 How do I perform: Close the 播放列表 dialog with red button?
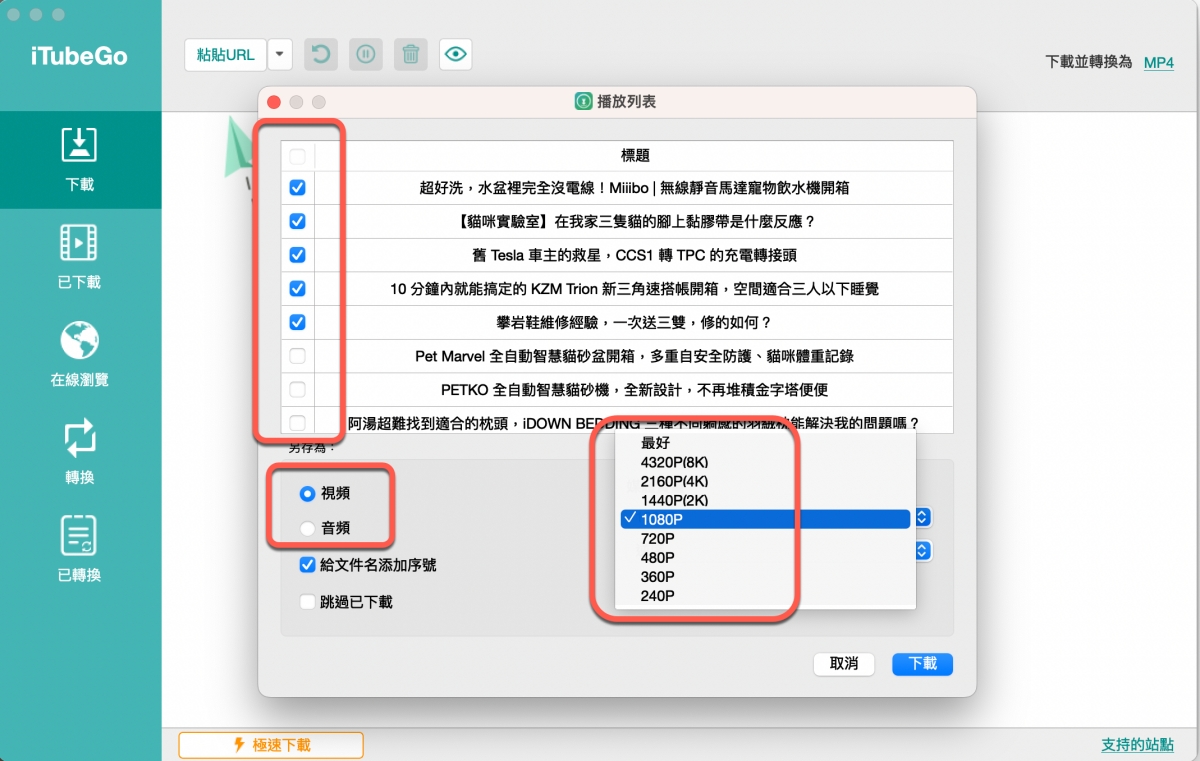pos(273,102)
